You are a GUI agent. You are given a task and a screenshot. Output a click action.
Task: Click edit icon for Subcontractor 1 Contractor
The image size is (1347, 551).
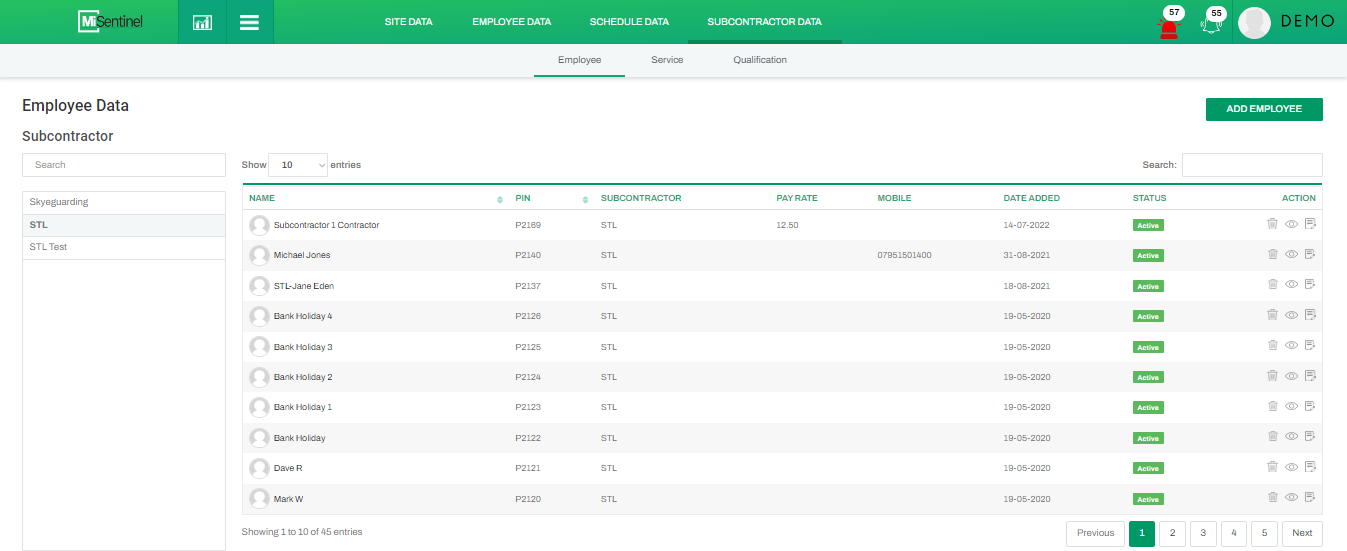[x=1310, y=224]
